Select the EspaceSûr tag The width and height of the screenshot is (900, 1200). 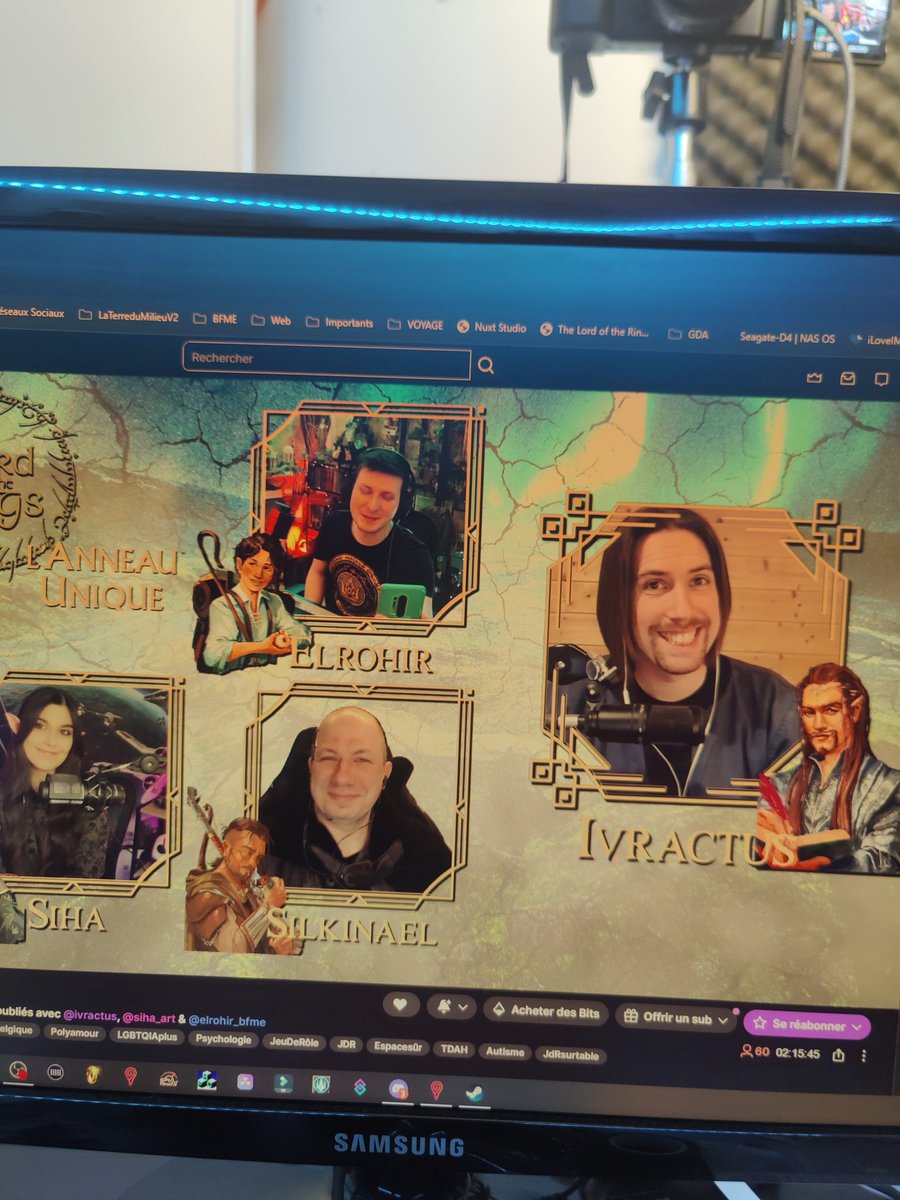(398, 1046)
